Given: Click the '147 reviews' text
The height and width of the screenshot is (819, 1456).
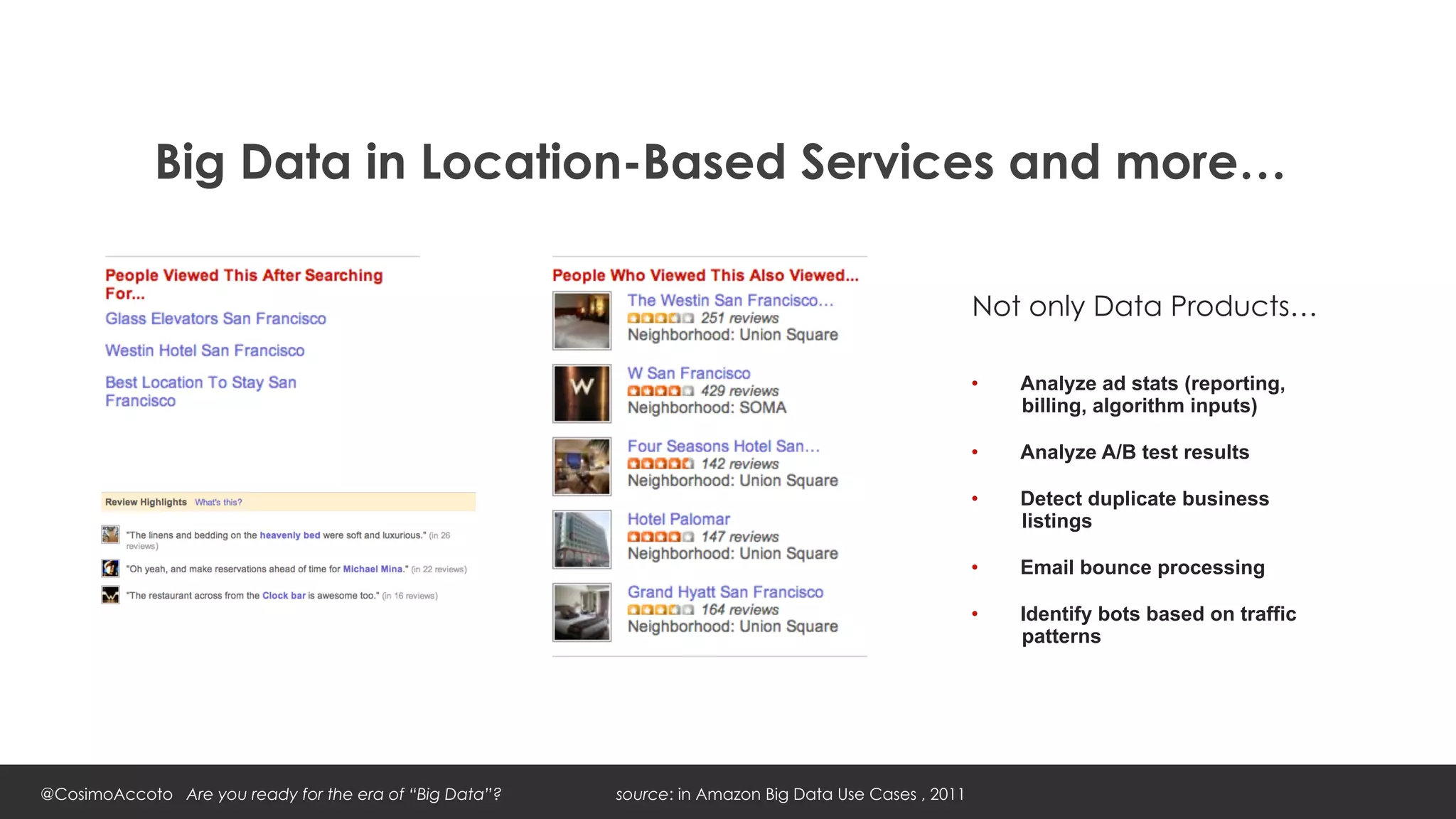Looking at the screenshot, I should click(x=739, y=537).
